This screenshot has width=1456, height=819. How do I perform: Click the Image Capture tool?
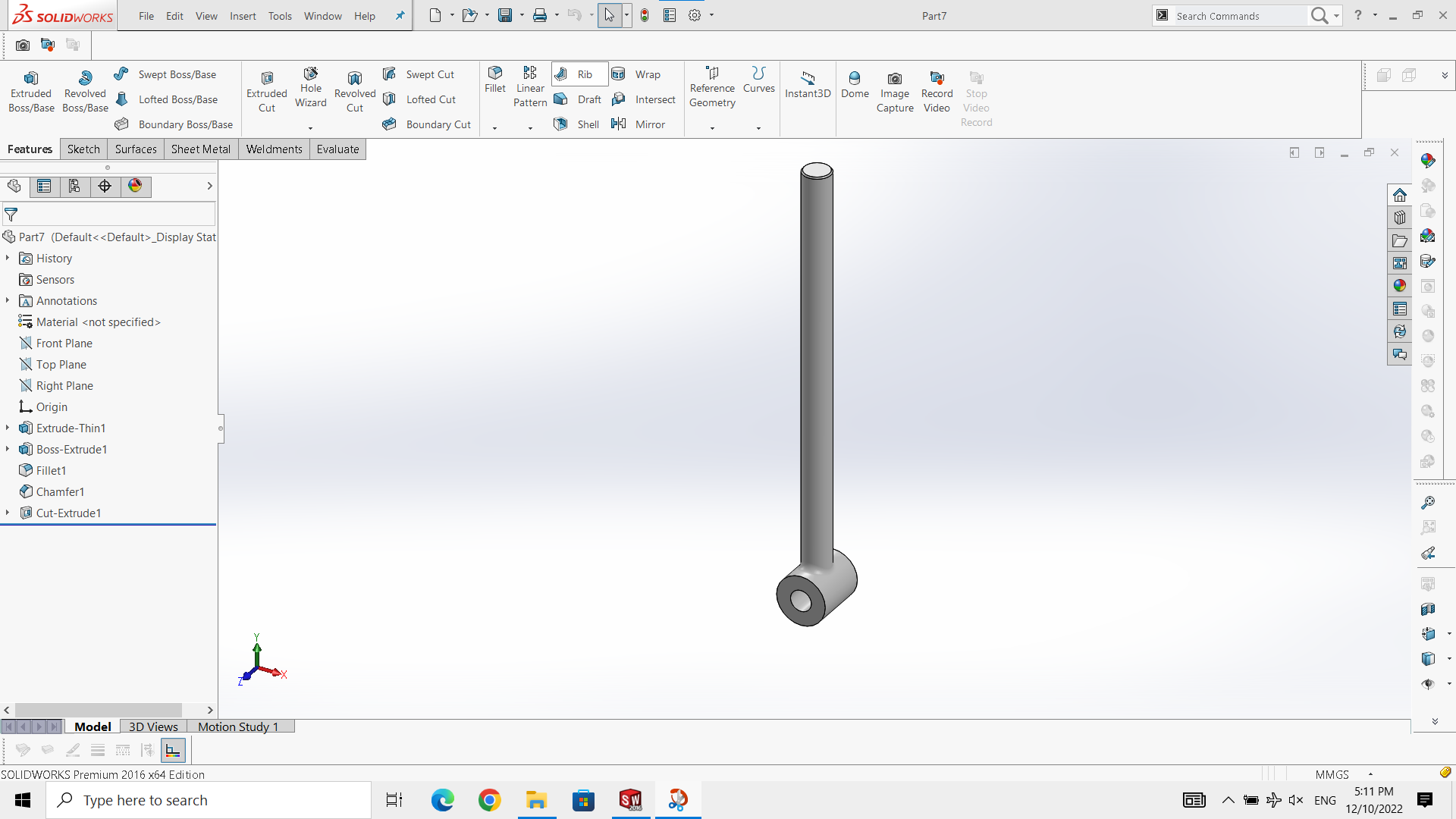895,92
